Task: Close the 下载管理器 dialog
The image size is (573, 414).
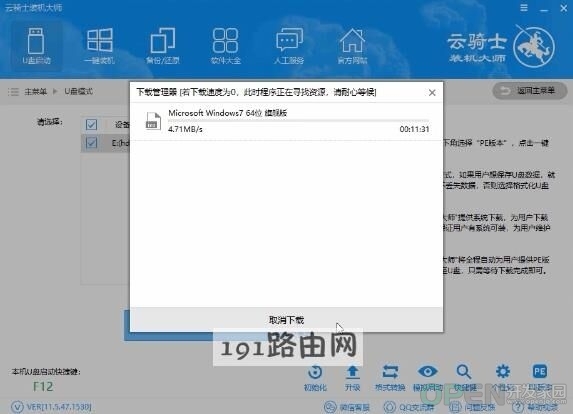Action: pyautogui.click(x=432, y=93)
